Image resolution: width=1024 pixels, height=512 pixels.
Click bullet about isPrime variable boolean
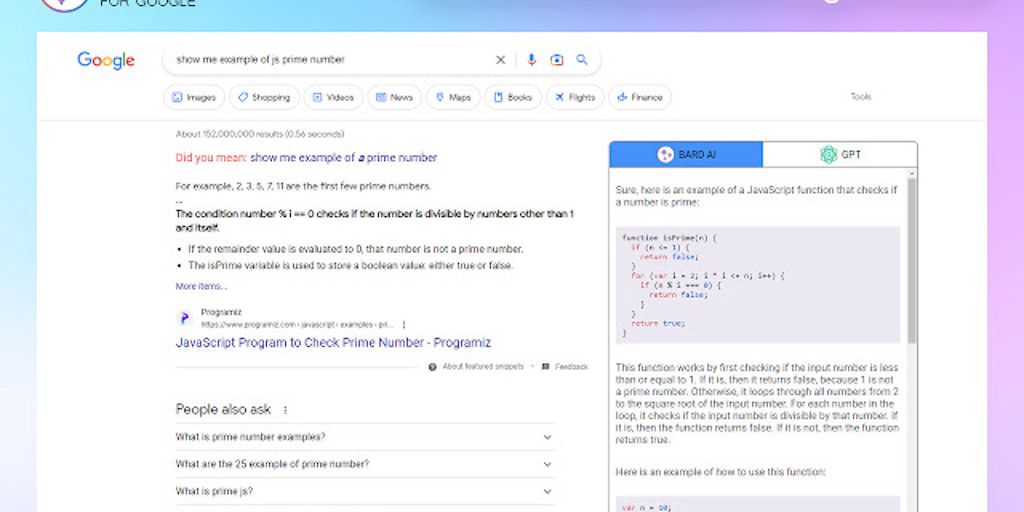point(351,265)
